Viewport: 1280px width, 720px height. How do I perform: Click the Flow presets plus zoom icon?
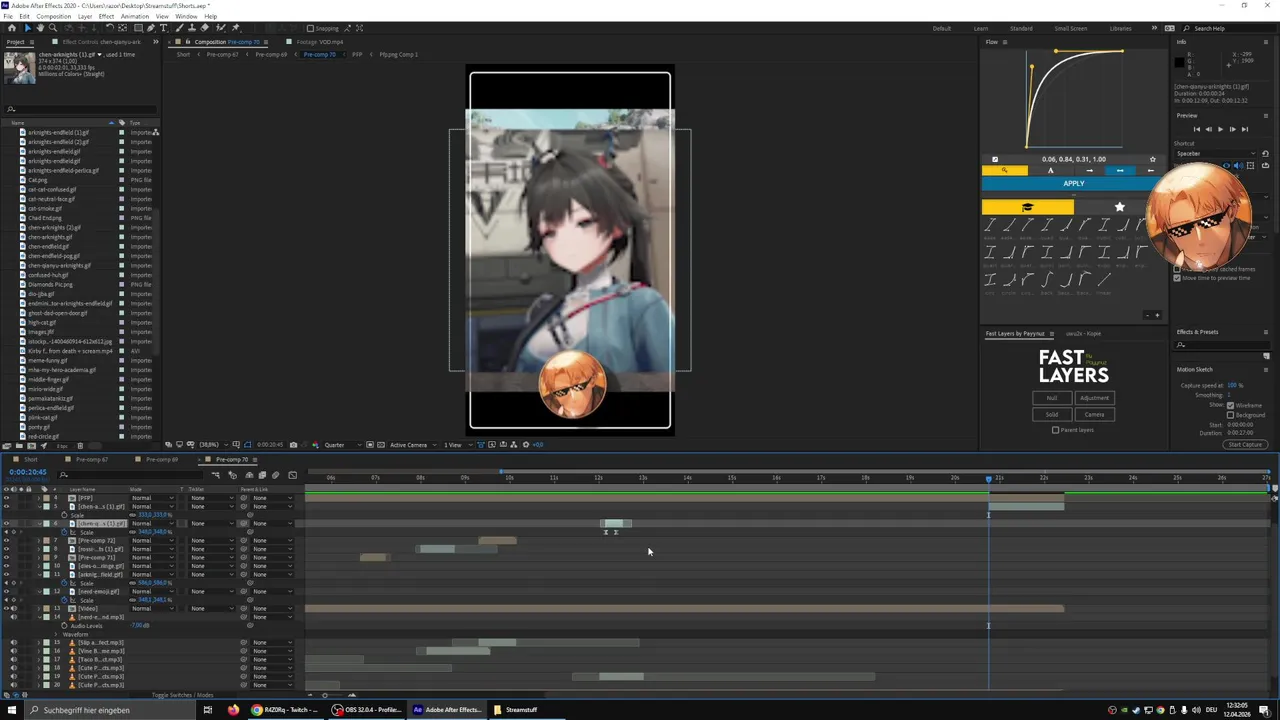coord(1157,315)
